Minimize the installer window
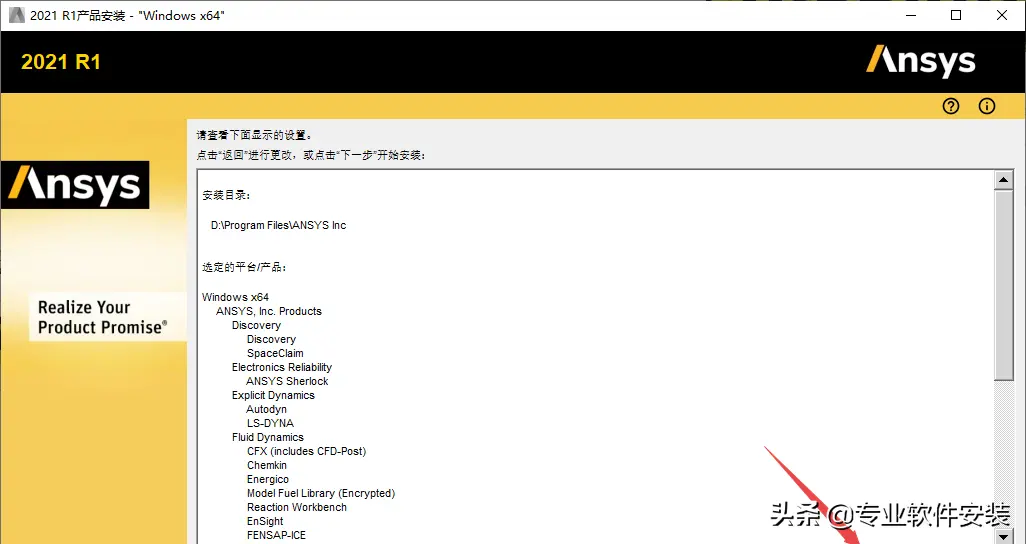The image size is (1026, 544). point(910,15)
